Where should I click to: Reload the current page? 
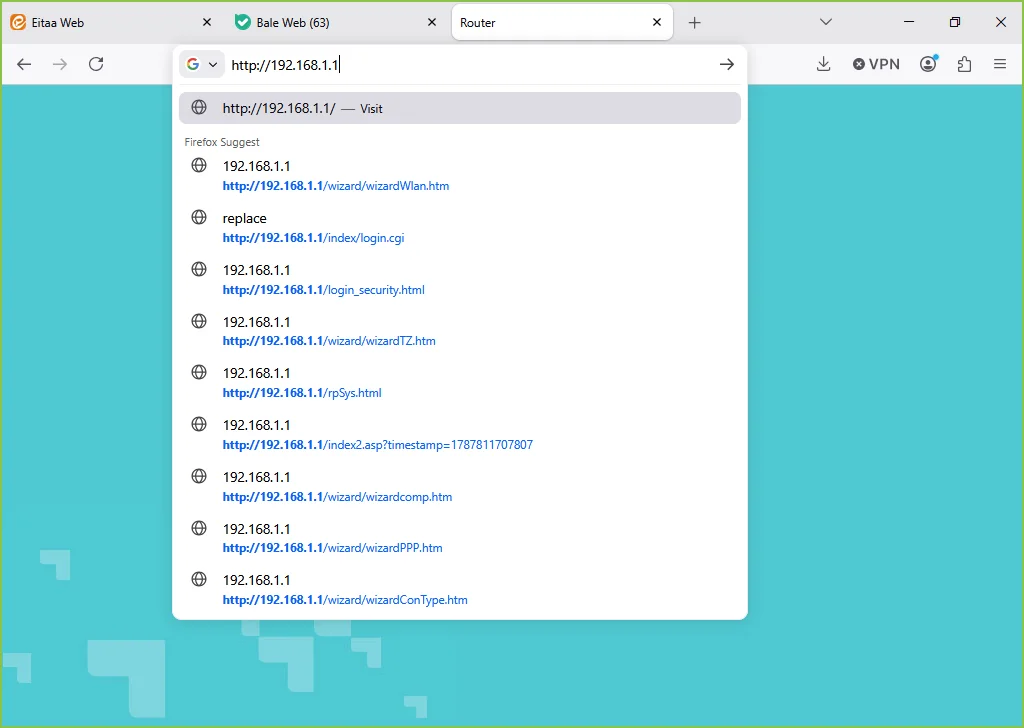(x=96, y=64)
